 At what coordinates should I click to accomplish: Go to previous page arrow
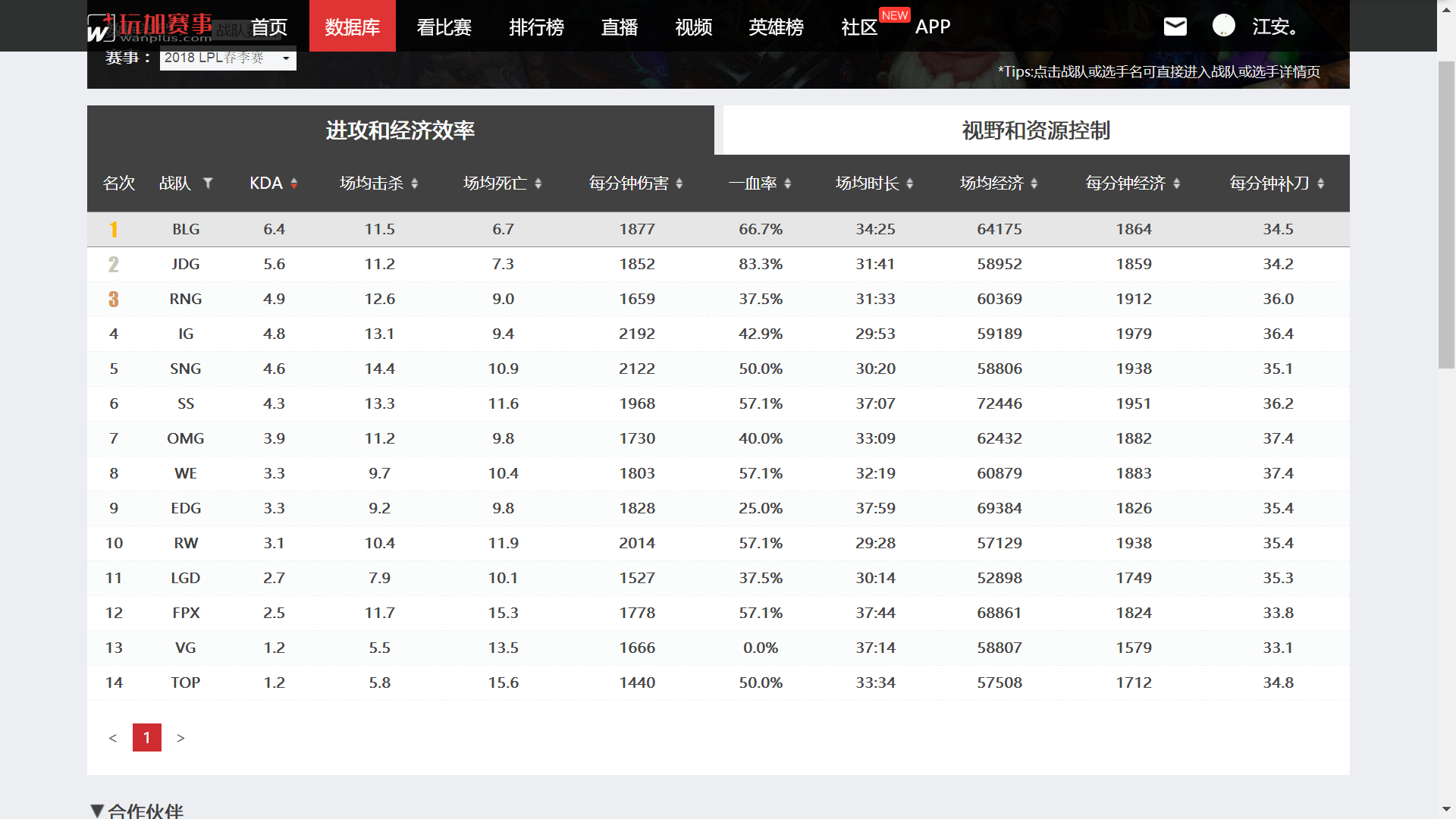tap(113, 738)
